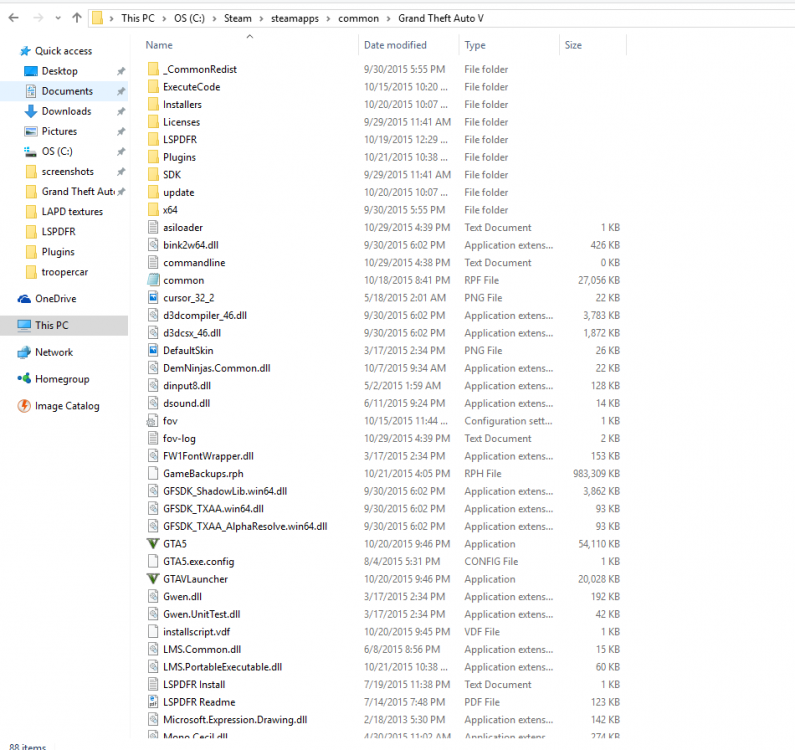The width and height of the screenshot is (795, 750).
Task: Select GameBackups.rph file icon
Action: coord(153,474)
